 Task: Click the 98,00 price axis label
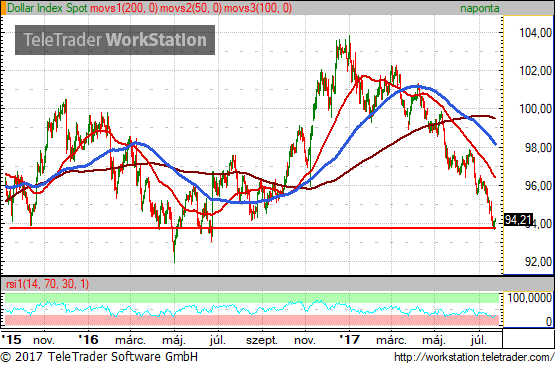538,148
